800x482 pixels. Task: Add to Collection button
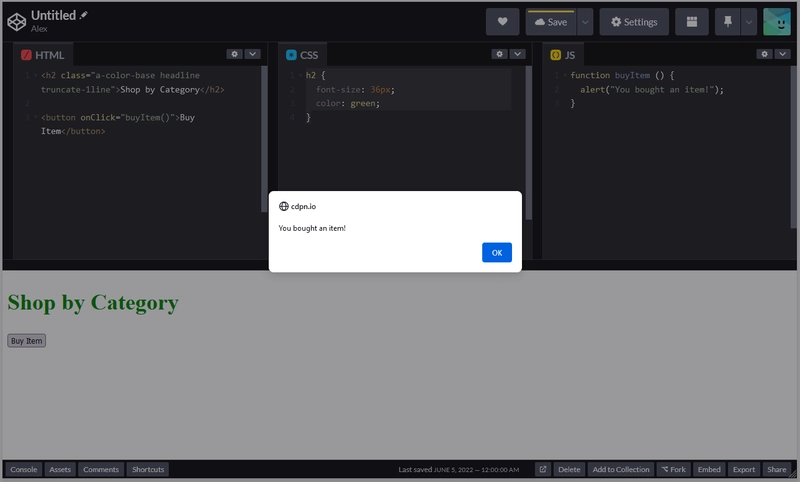[621, 469]
